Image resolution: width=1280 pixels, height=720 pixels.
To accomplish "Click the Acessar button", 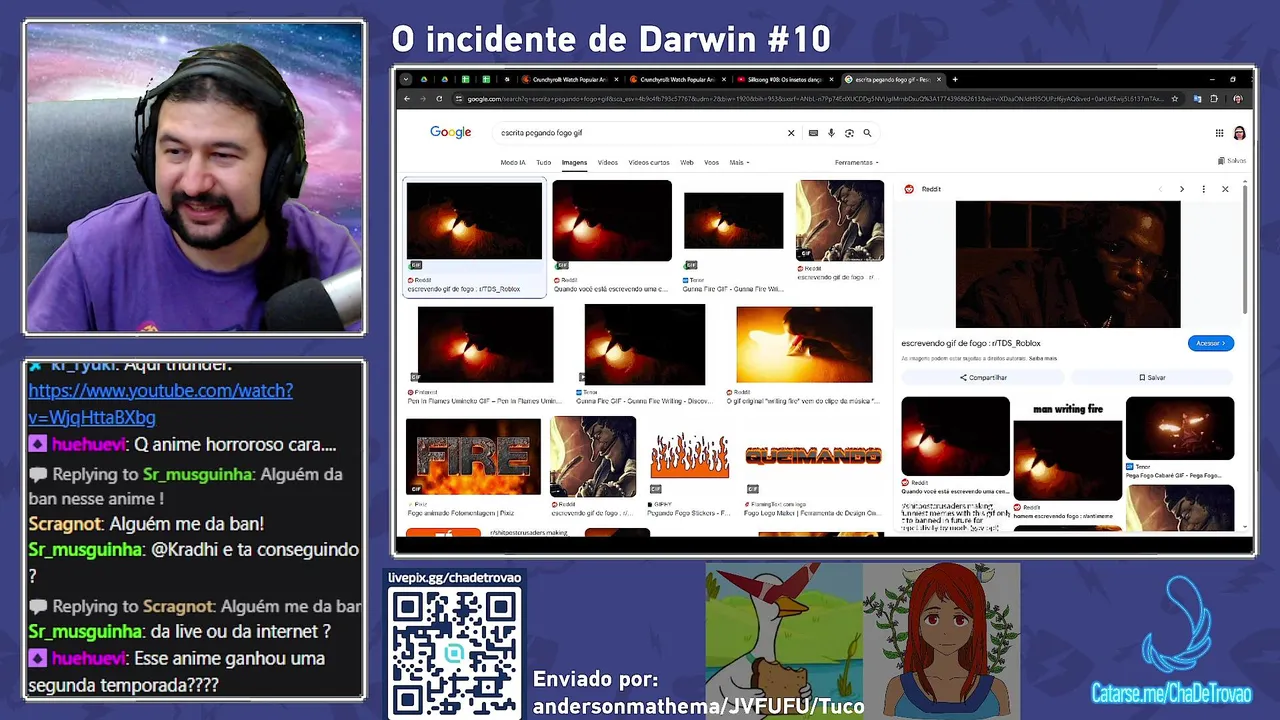I will pyautogui.click(x=1211, y=343).
